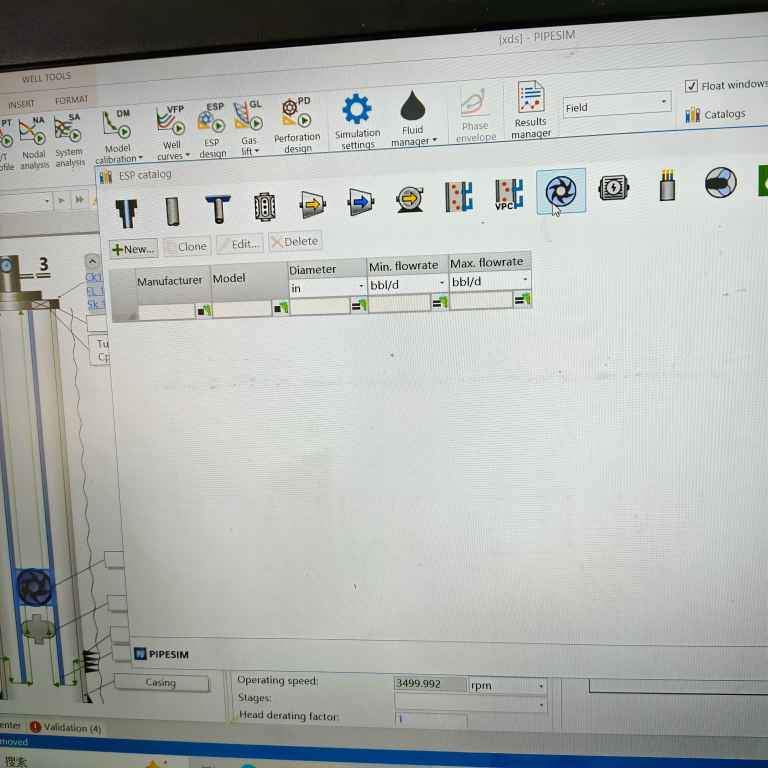Screen dimensions: 768x768
Task: Click Manufacturer filter field
Action: click(x=167, y=312)
